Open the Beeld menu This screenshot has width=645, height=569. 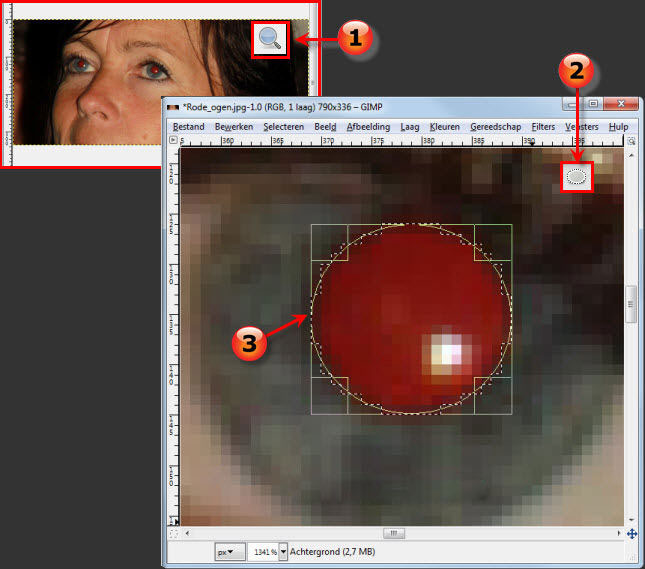coord(325,127)
